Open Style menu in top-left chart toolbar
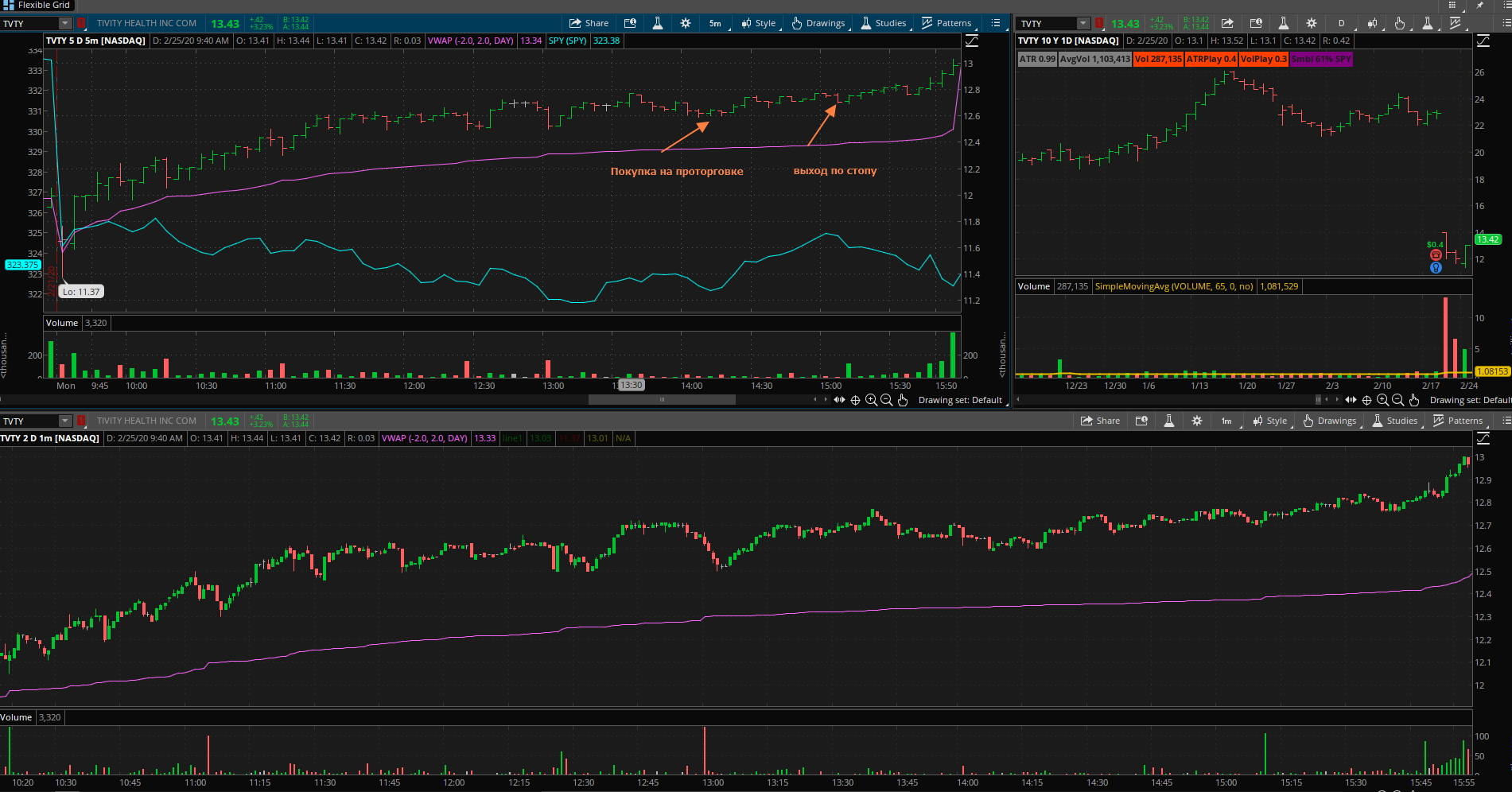This screenshot has width=1512, height=792. tap(758, 23)
